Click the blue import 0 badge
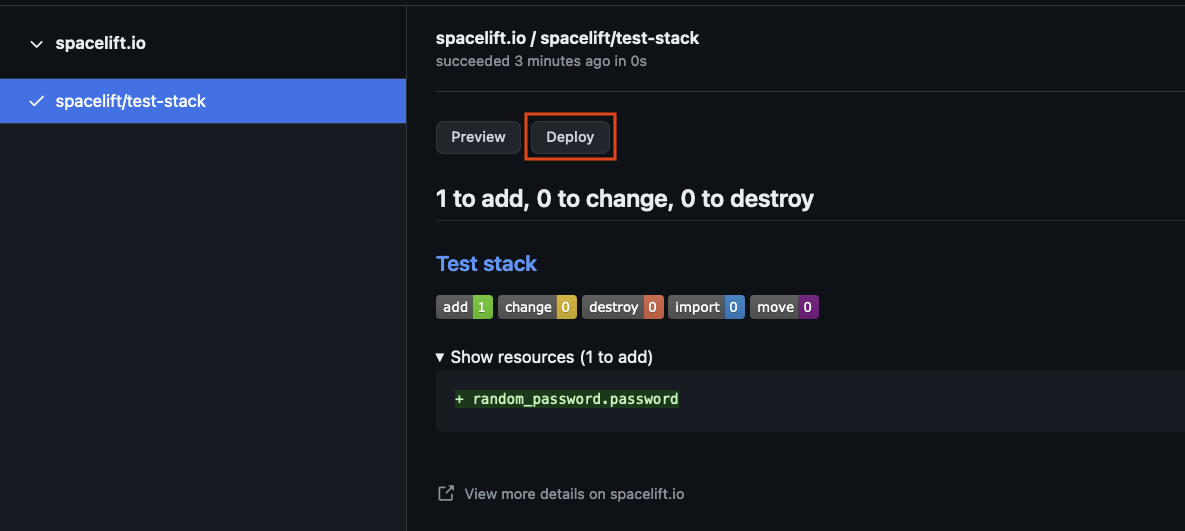 tap(706, 307)
